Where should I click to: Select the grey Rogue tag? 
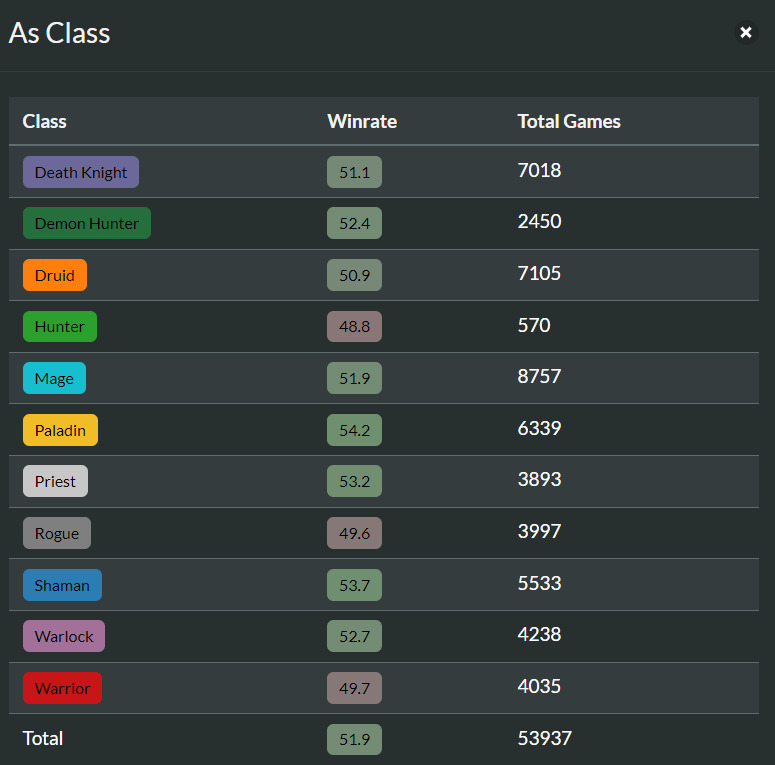57,533
